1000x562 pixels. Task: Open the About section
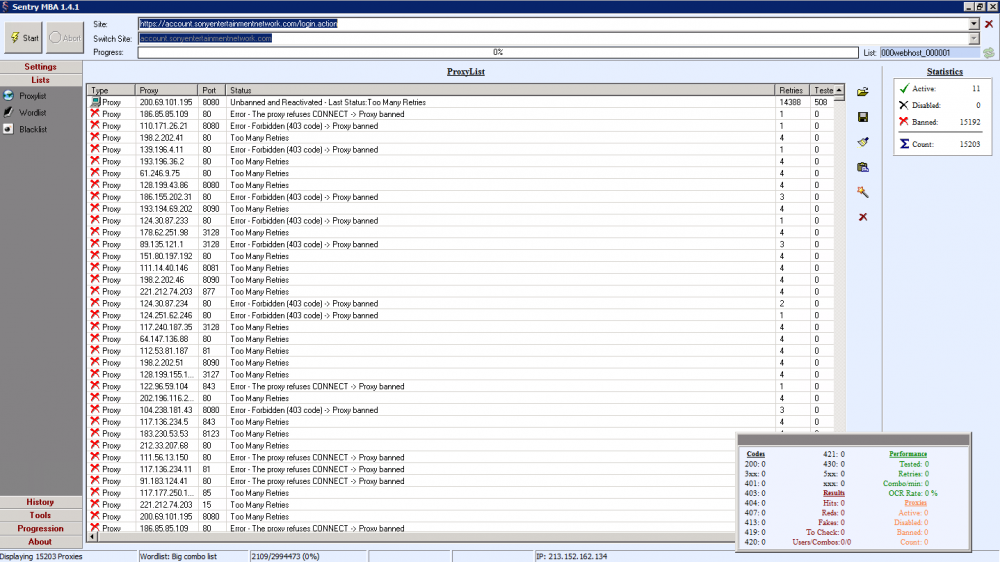click(x=41, y=542)
